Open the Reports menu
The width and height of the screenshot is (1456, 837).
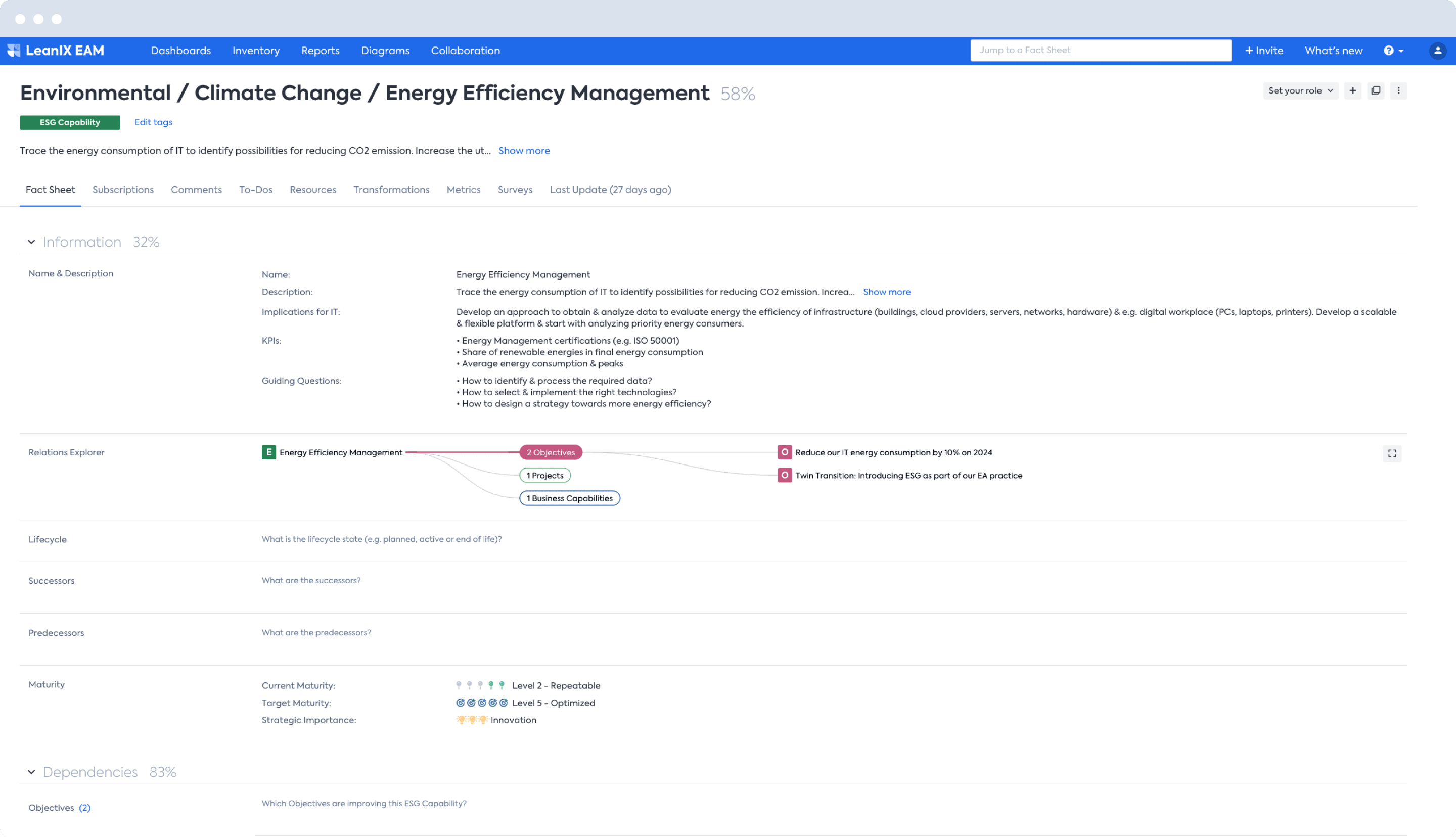click(321, 51)
